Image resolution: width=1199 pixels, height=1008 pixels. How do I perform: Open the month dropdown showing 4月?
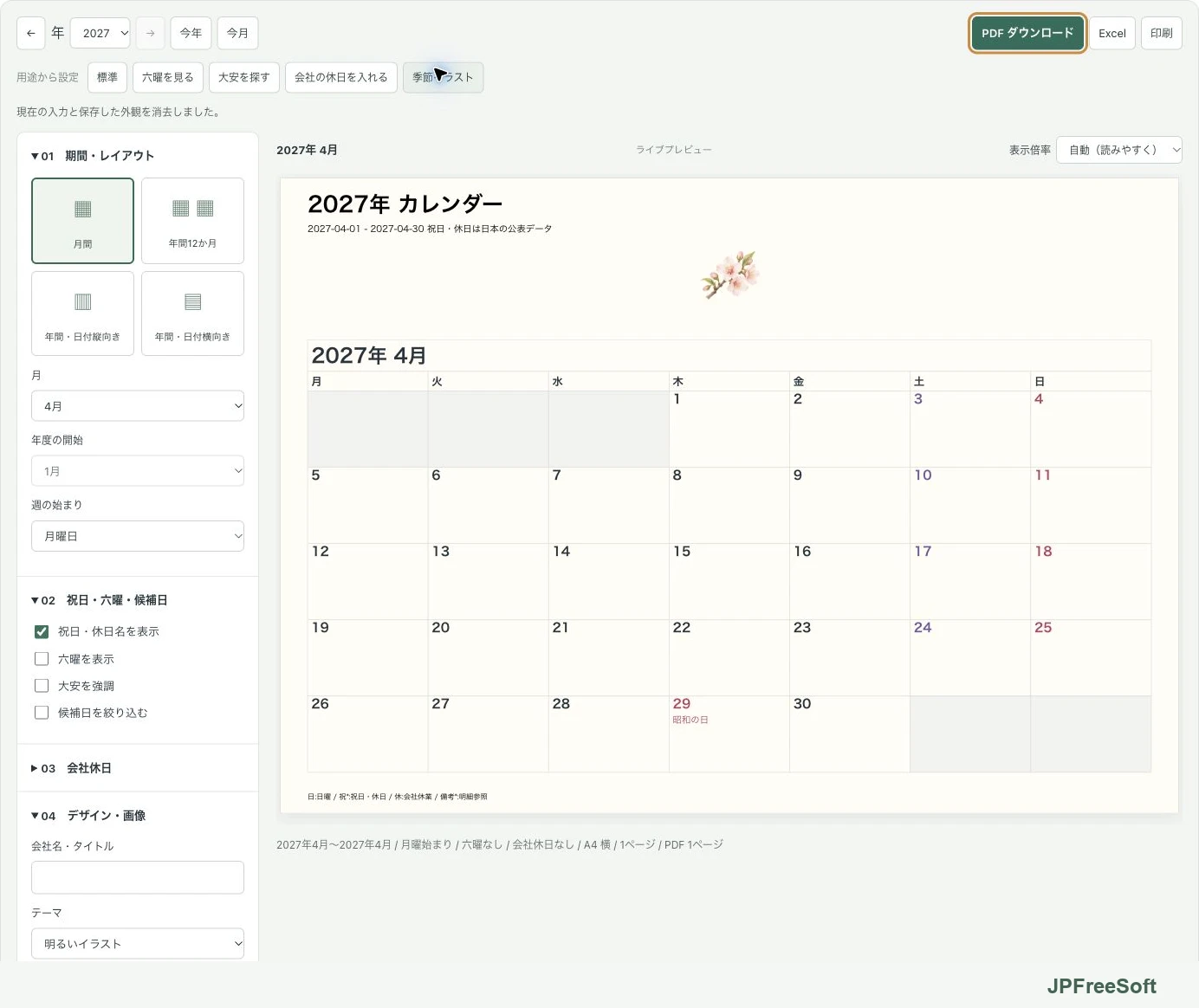[138, 406]
